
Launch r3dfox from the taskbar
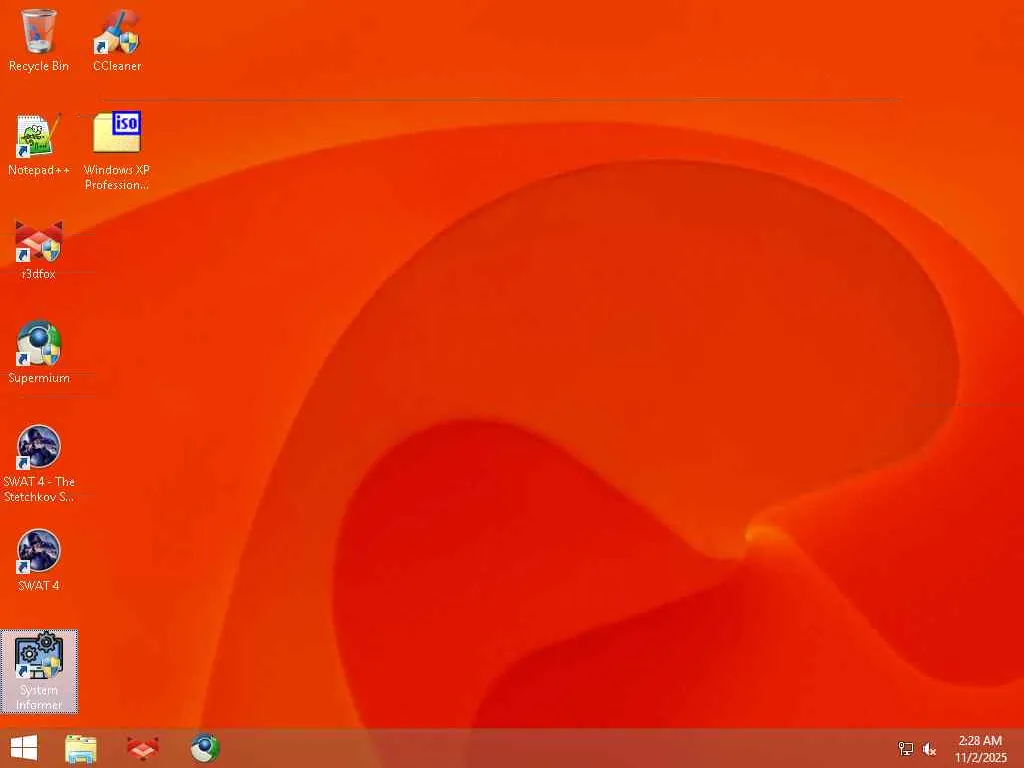(142, 748)
